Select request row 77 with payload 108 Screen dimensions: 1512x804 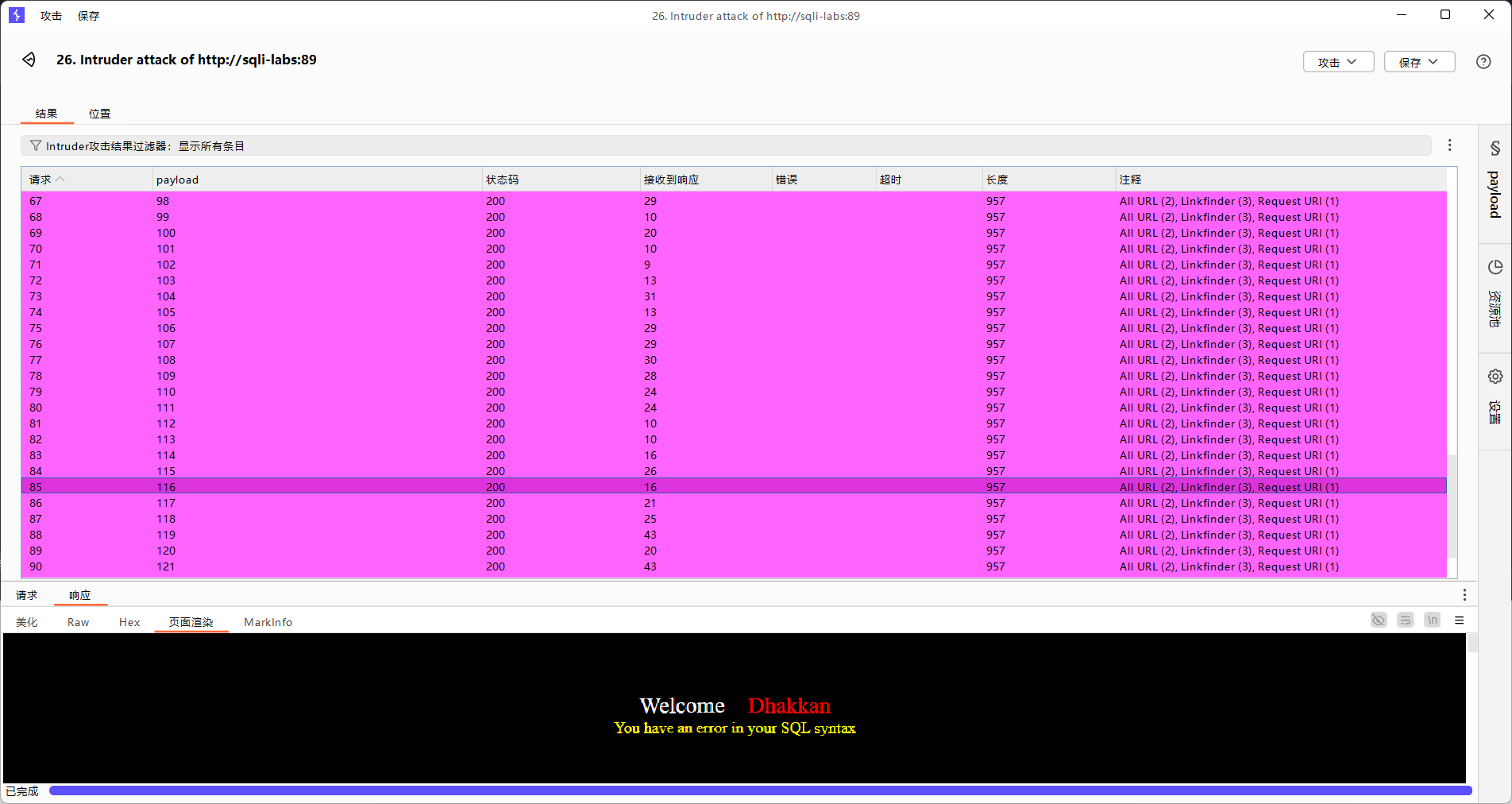tap(734, 360)
